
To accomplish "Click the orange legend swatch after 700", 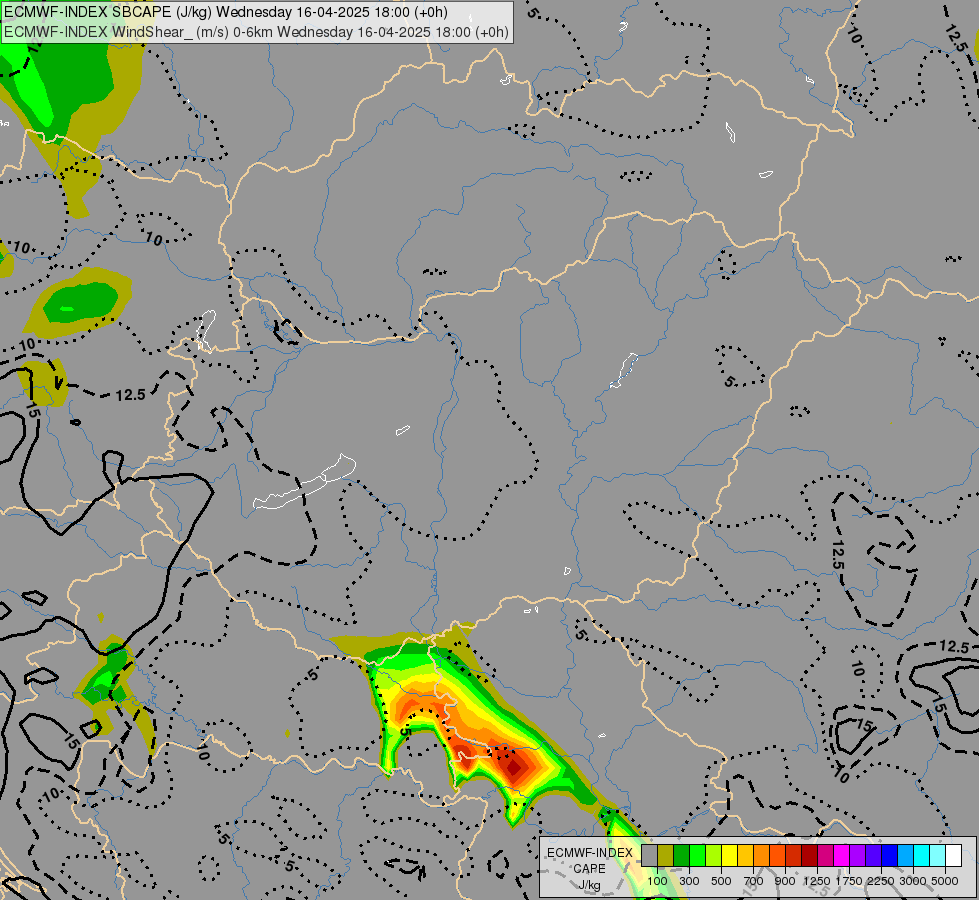I will (x=762, y=856).
